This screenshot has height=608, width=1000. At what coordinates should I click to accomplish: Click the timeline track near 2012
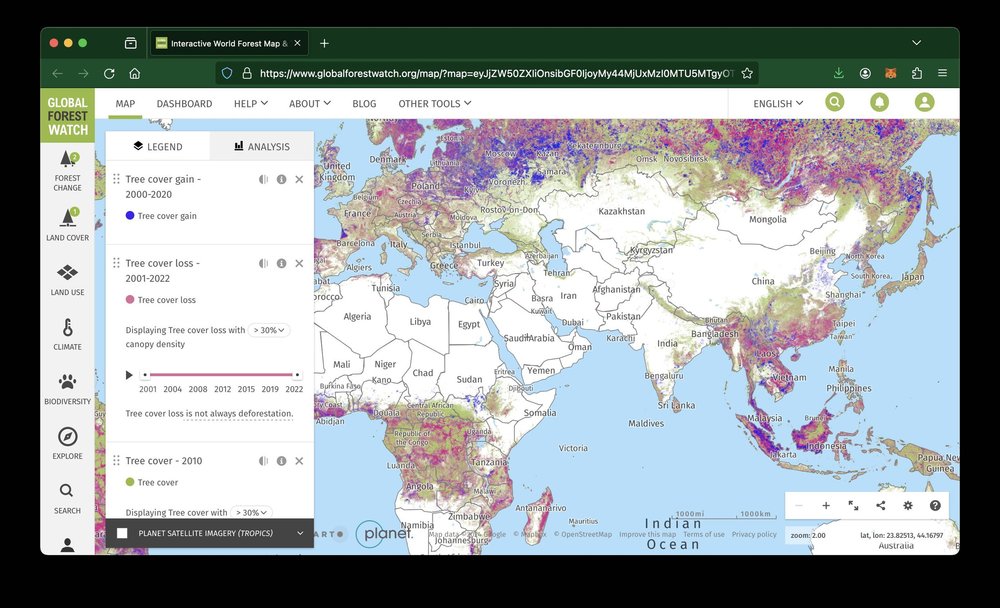[222, 374]
